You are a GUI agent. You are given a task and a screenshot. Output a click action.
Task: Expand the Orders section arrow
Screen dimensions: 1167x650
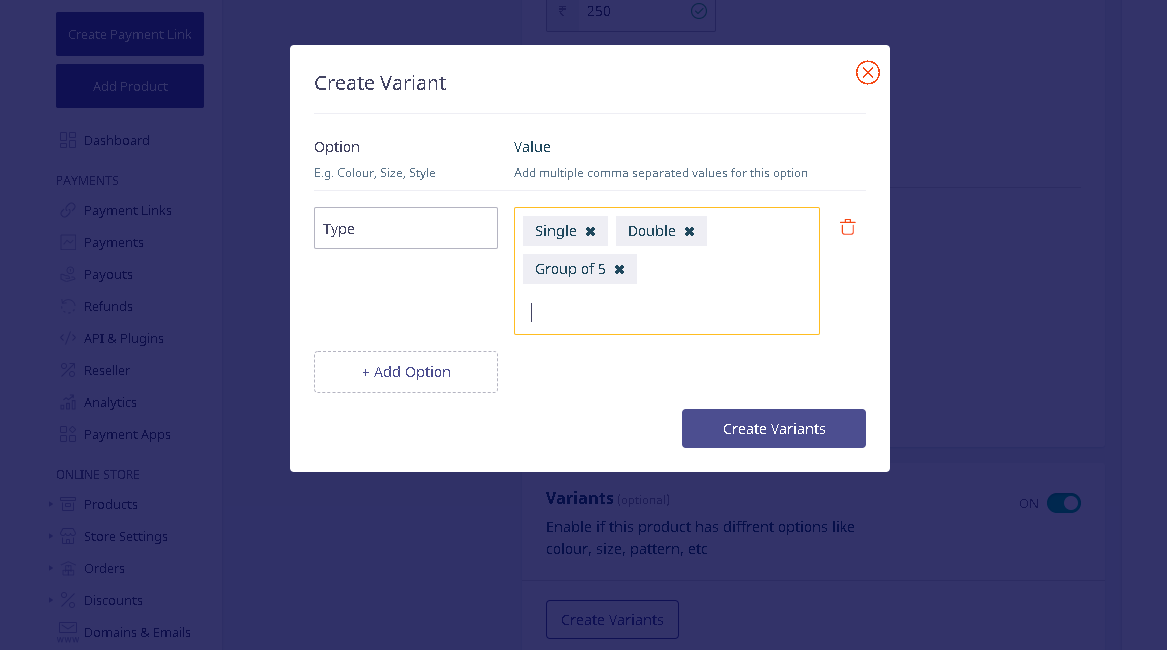pos(51,568)
